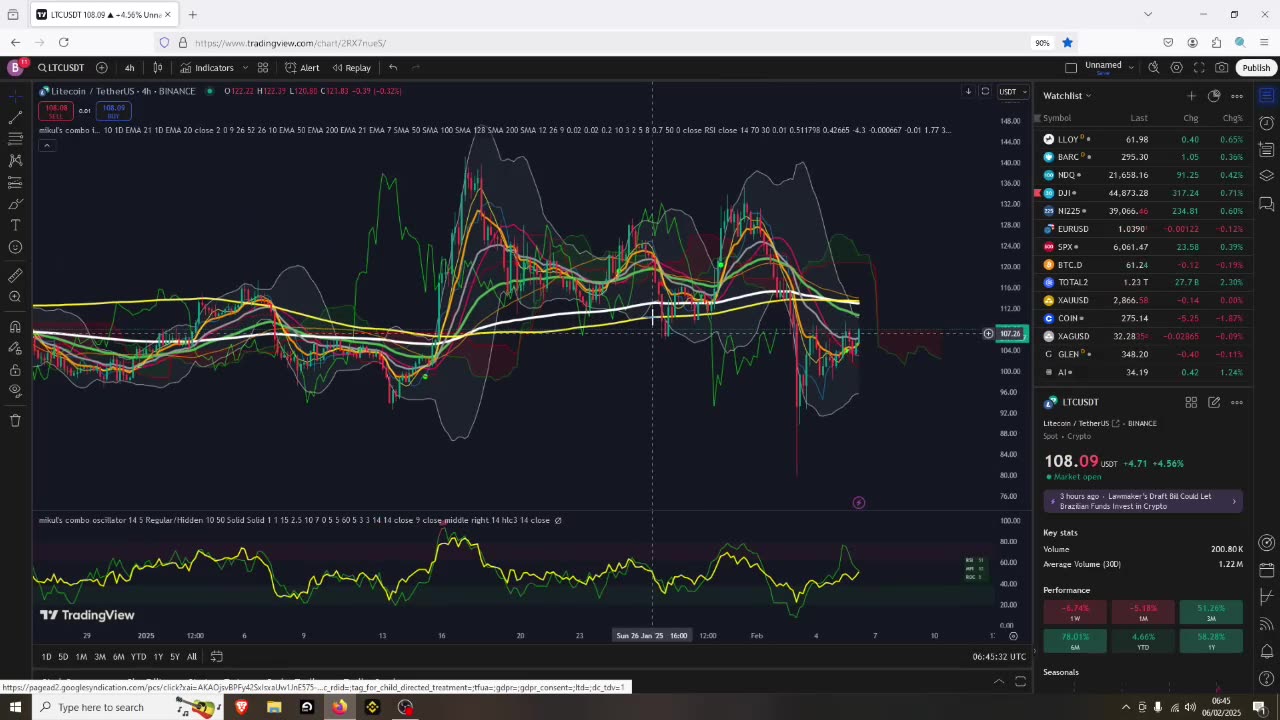Viewport: 1280px width, 720px height.
Task: Toggle hide all drawings eye icon
Action: (15, 391)
